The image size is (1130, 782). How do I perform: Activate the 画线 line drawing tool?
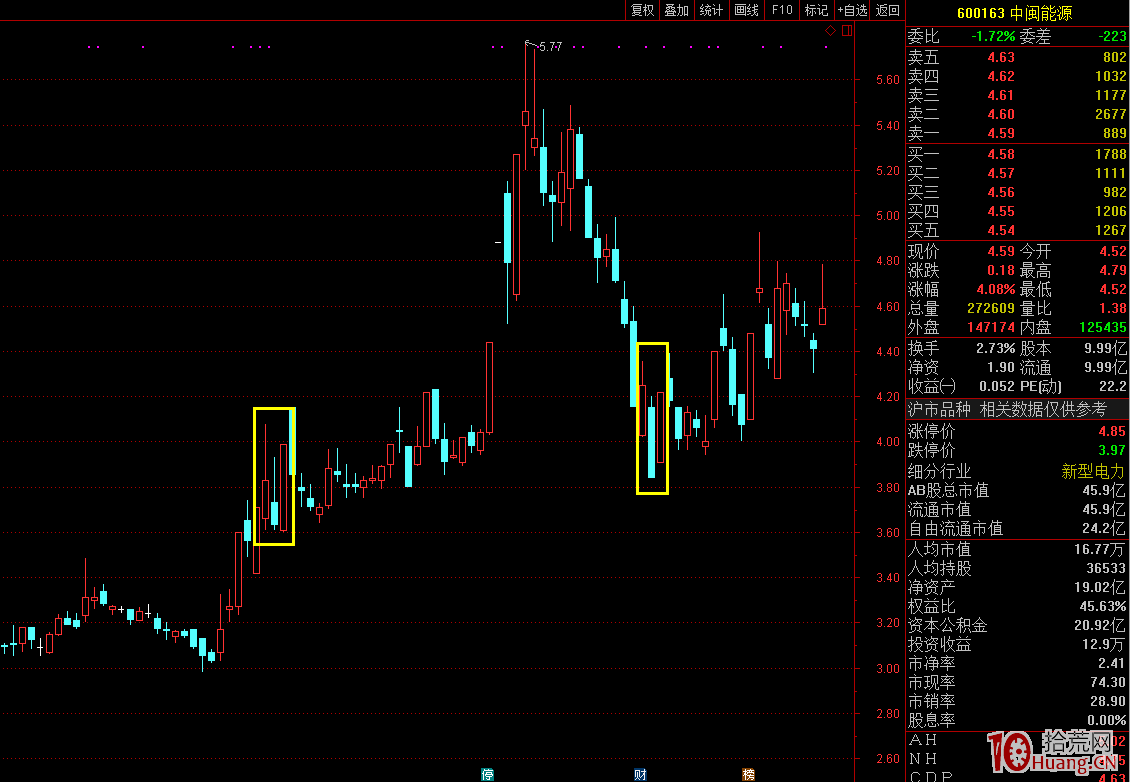pyautogui.click(x=747, y=10)
